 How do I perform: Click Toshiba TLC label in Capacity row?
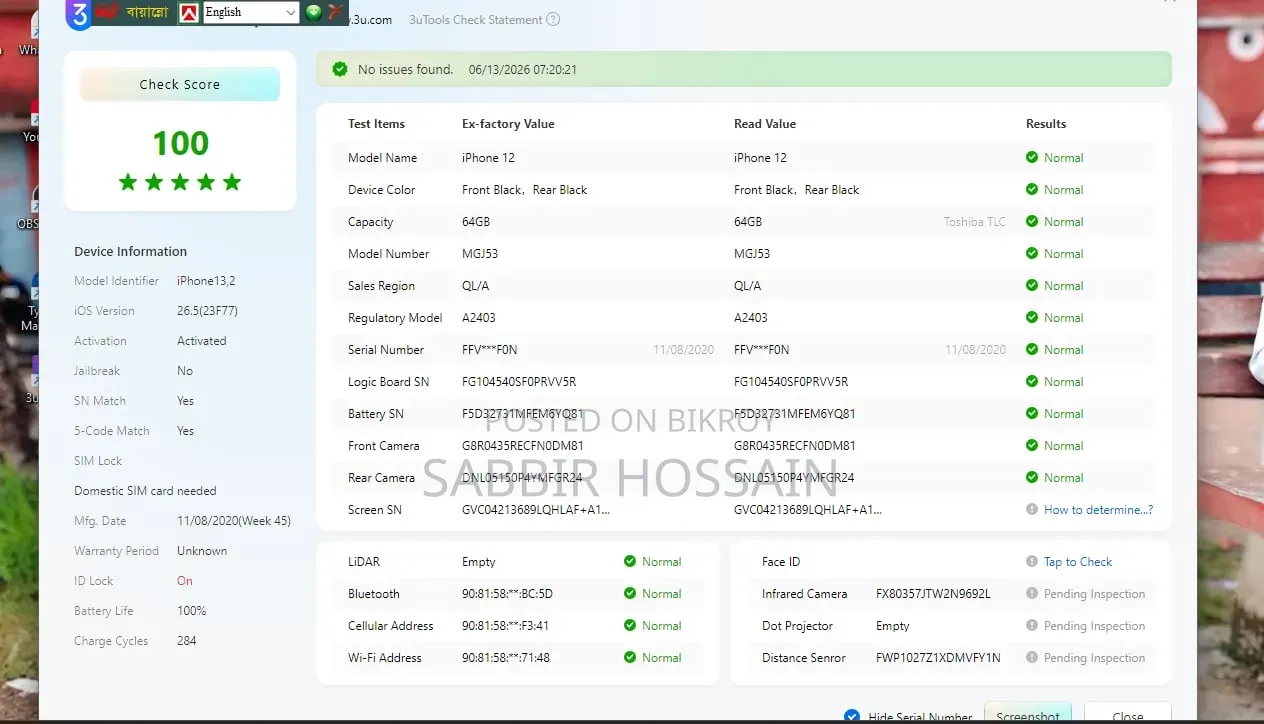point(975,222)
